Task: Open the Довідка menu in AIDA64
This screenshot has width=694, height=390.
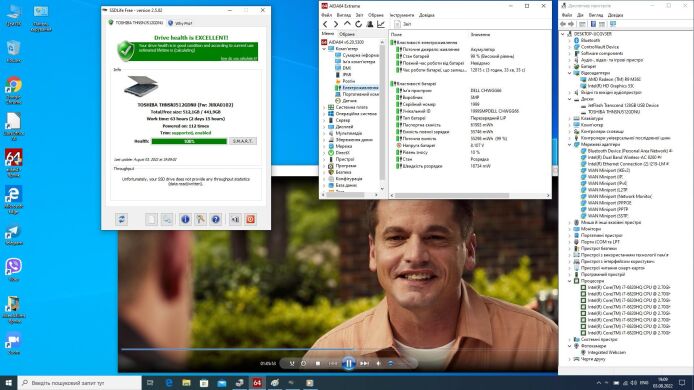Action: [427, 15]
